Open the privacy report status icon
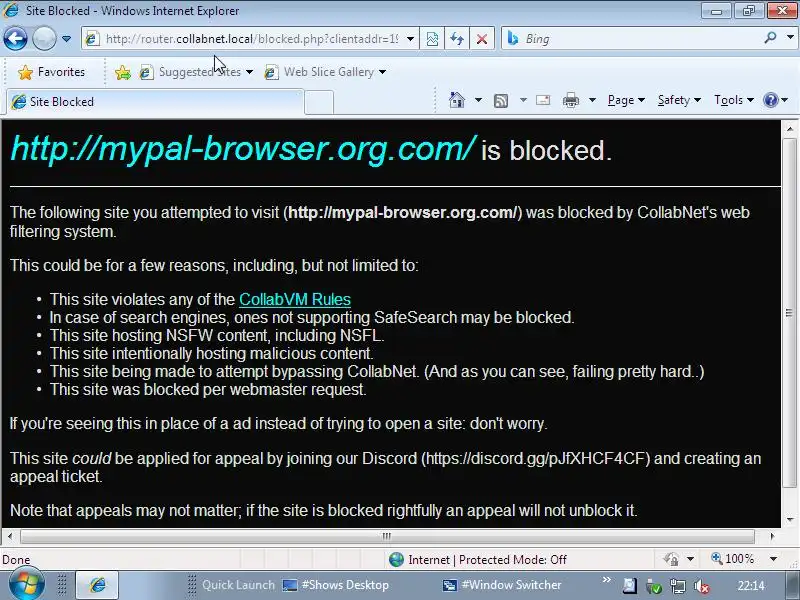This screenshot has height=600, width=800. [671, 560]
